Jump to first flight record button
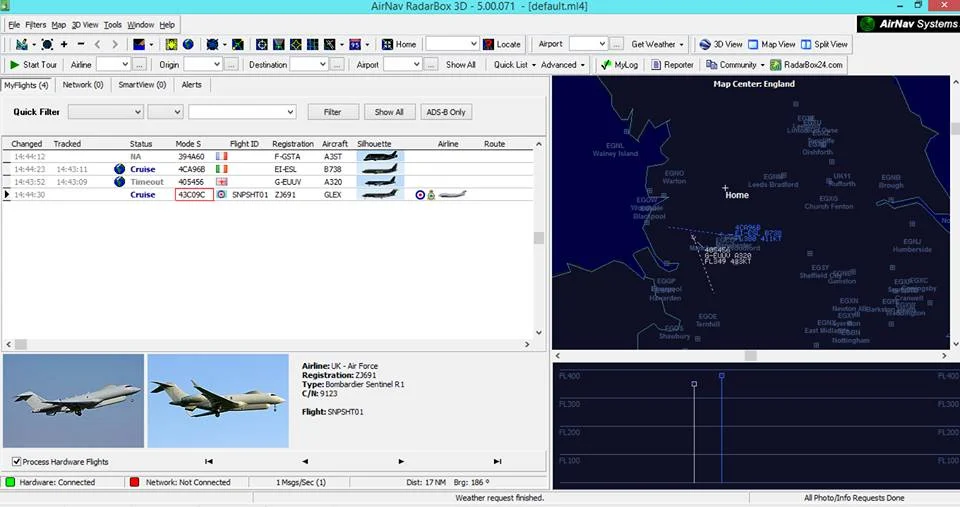The image size is (960, 507). pyautogui.click(x=209, y=461)
